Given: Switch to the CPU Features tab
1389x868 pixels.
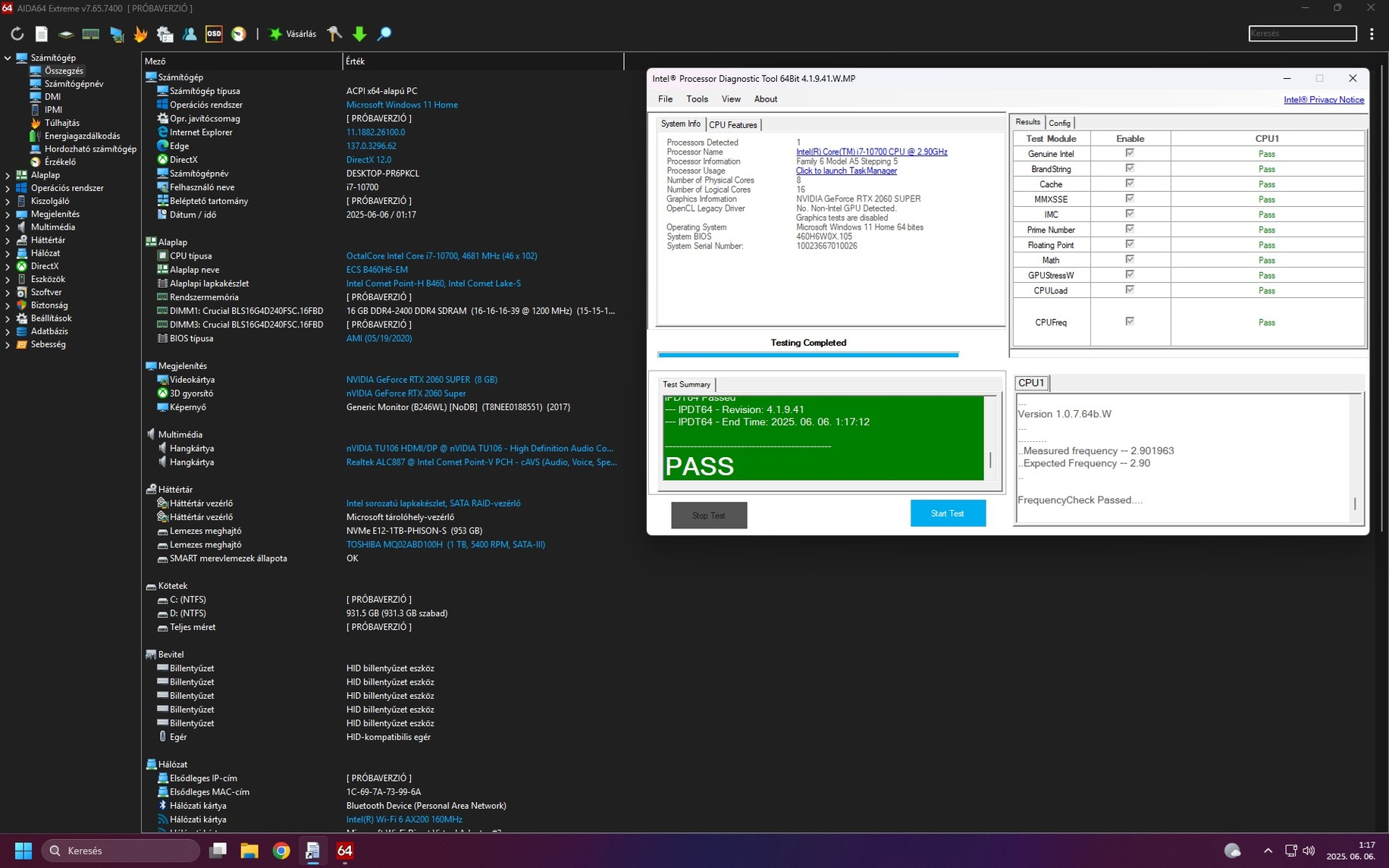Looking at the screenshot, I should tap(732, 124).
